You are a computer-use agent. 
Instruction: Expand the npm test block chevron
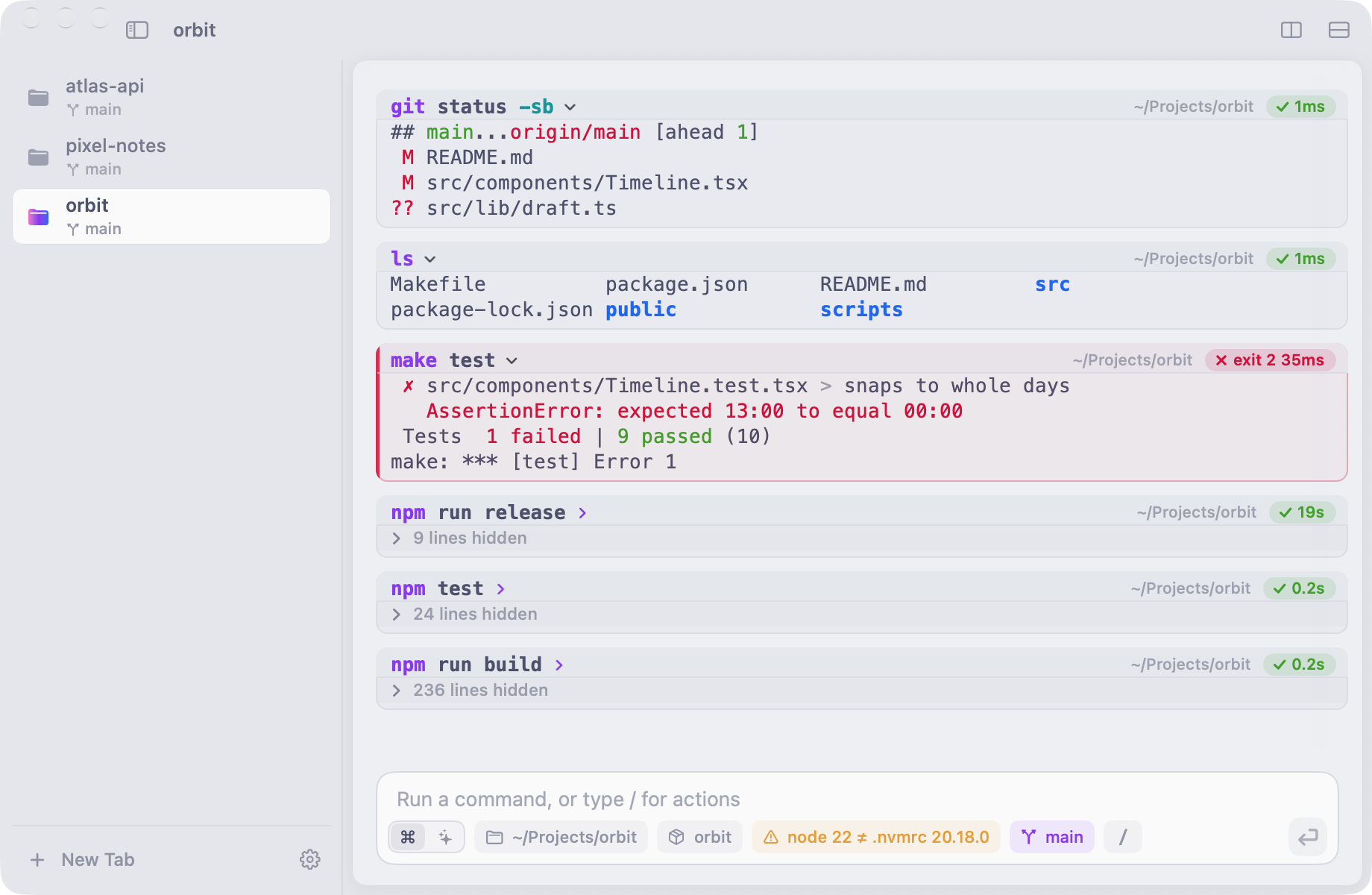point(500,589)
